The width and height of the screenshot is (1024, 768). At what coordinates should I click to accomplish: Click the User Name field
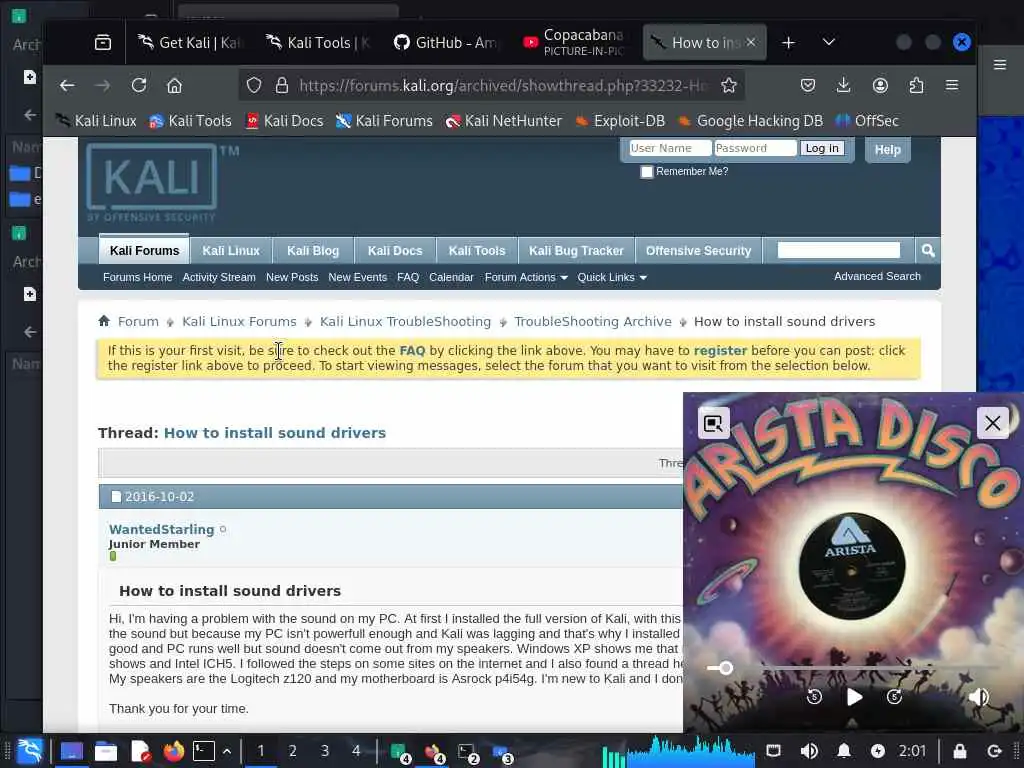669,148
